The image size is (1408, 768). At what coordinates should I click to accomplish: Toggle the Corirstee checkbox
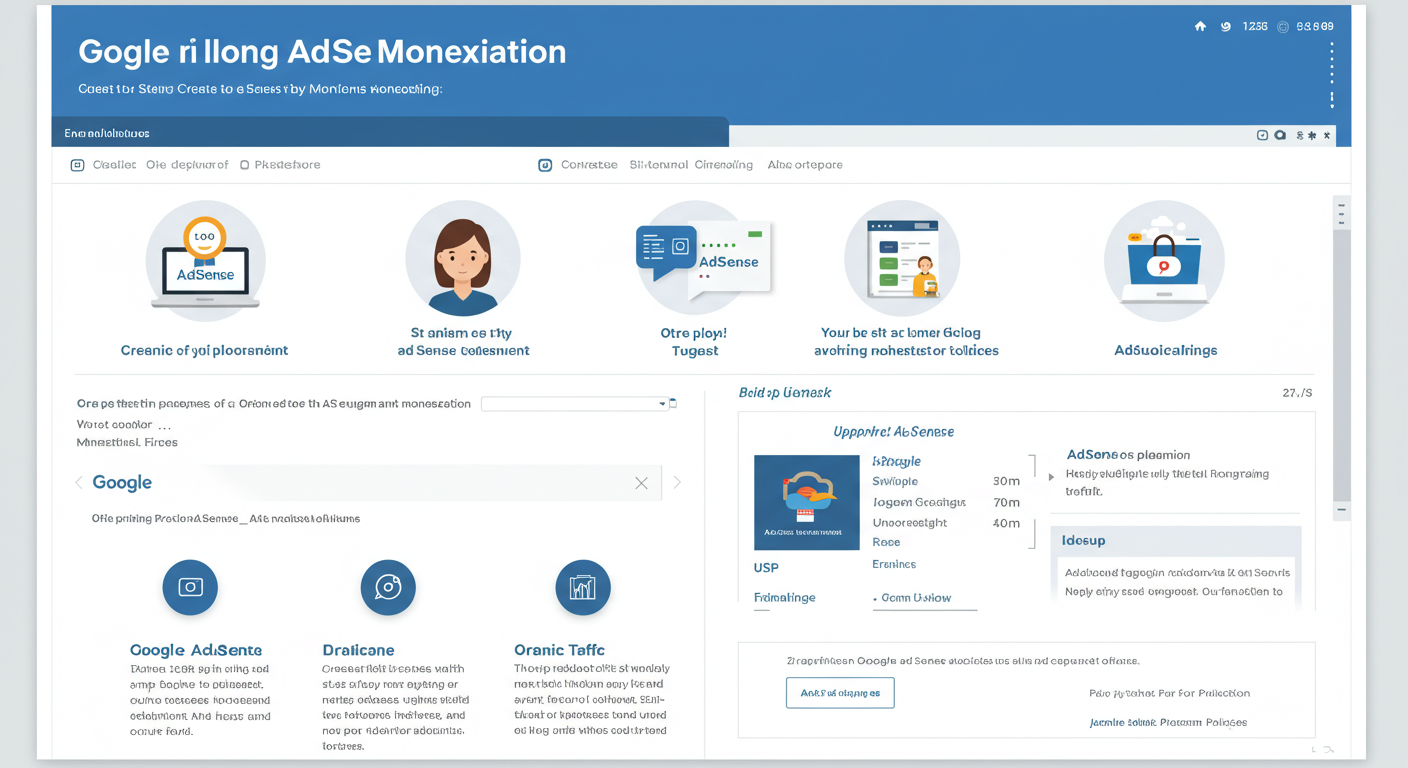coord(545,165)
